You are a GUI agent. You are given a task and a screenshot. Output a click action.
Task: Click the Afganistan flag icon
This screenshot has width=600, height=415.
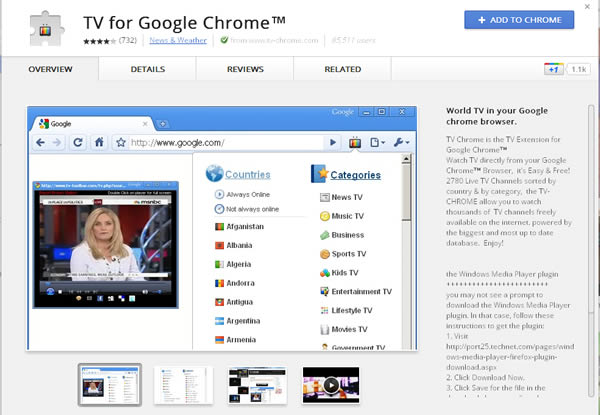click(219, 227)
